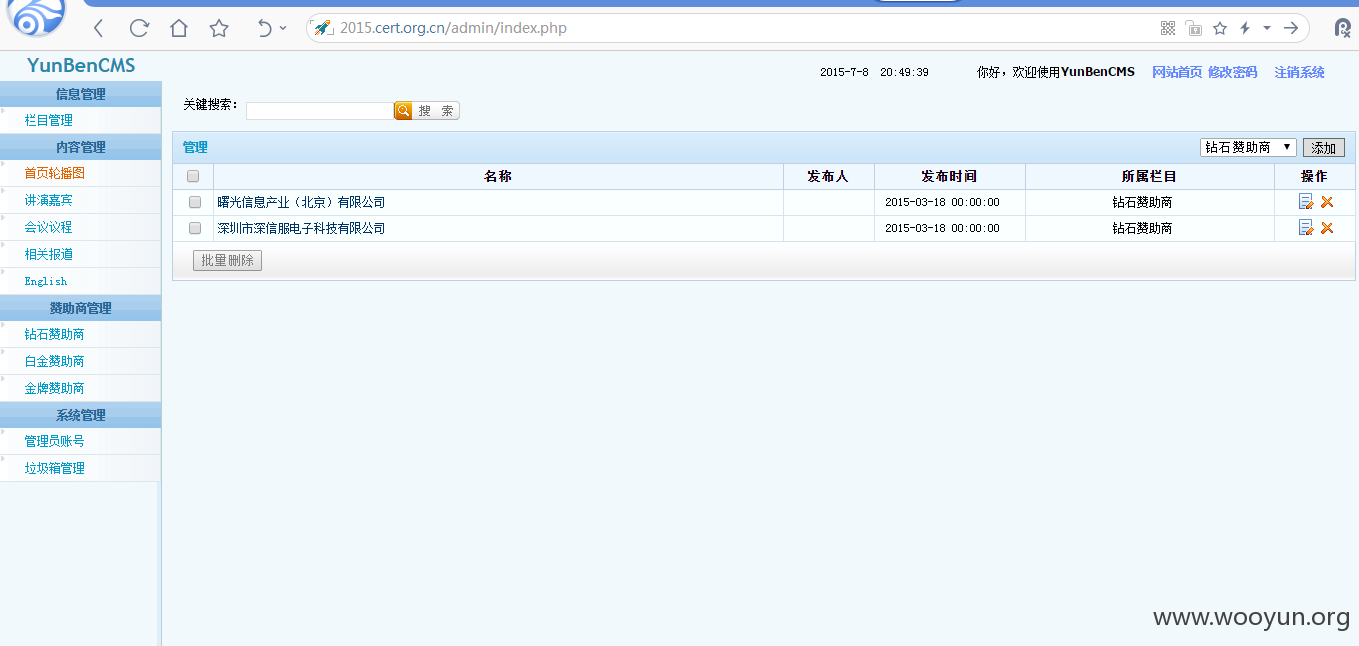Screen dimensions: 1359x646
Task: Open 会议议程 in the sidebar
Action: click(49, 227)
